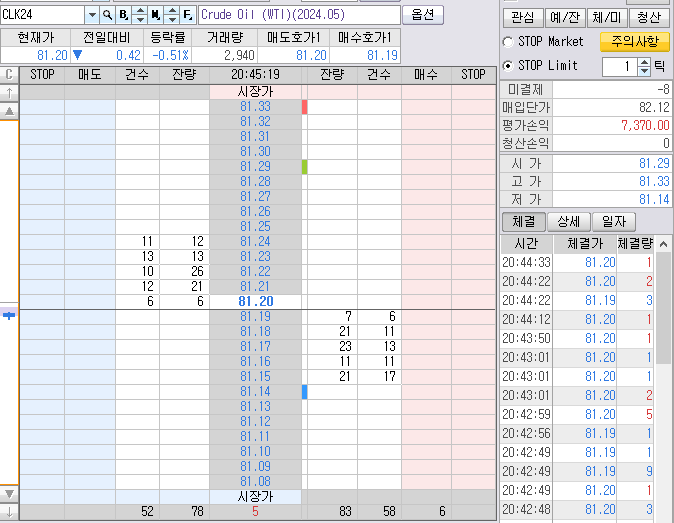Jump to bottom with the ↓ arrow button

pos(9,512)
